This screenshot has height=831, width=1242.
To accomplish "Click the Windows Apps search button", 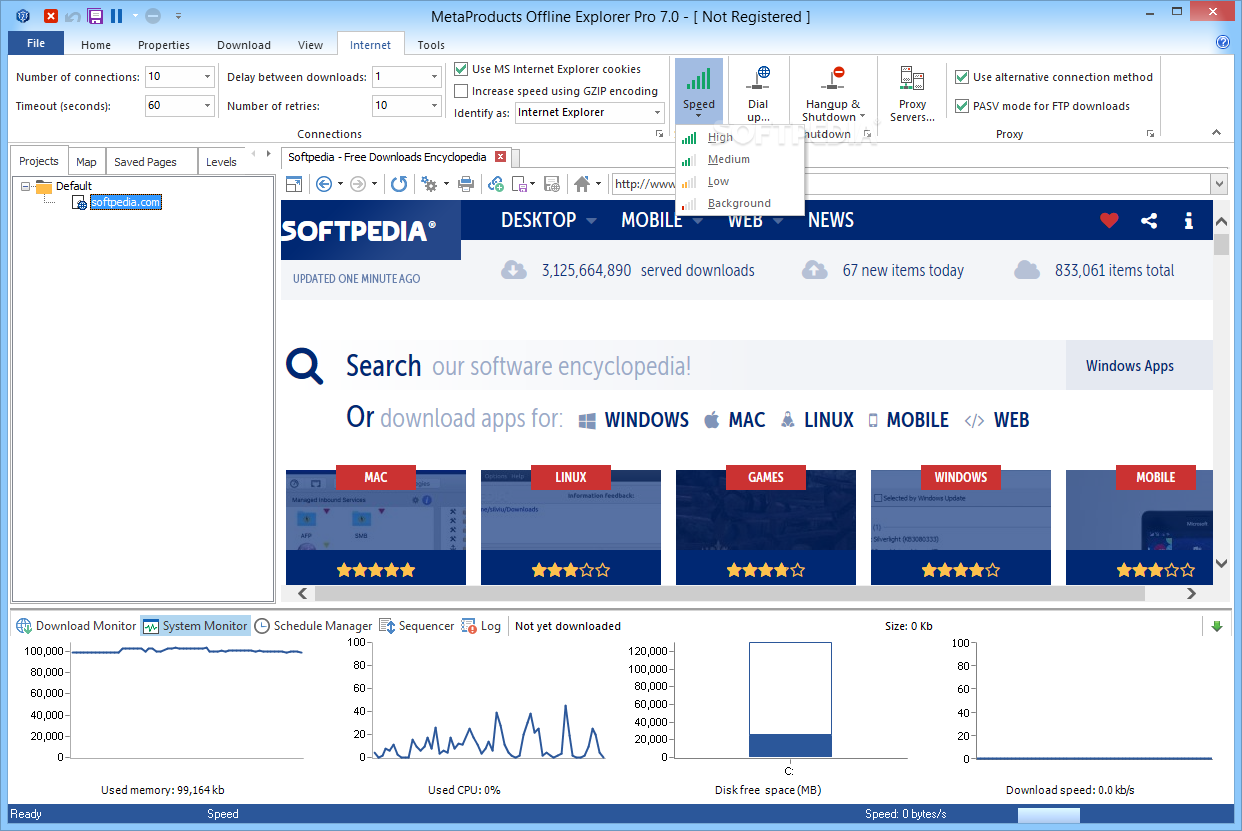I will [1139, 366].
